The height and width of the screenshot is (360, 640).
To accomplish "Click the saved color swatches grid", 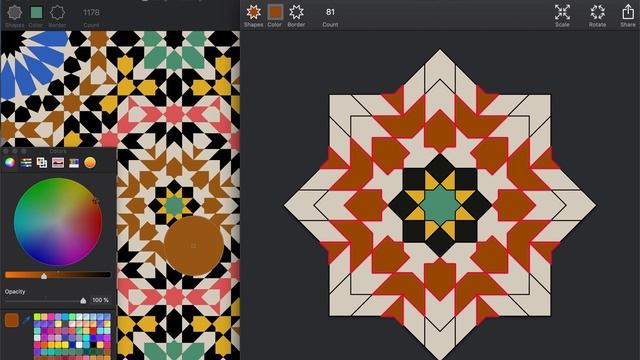I will 72,336.
